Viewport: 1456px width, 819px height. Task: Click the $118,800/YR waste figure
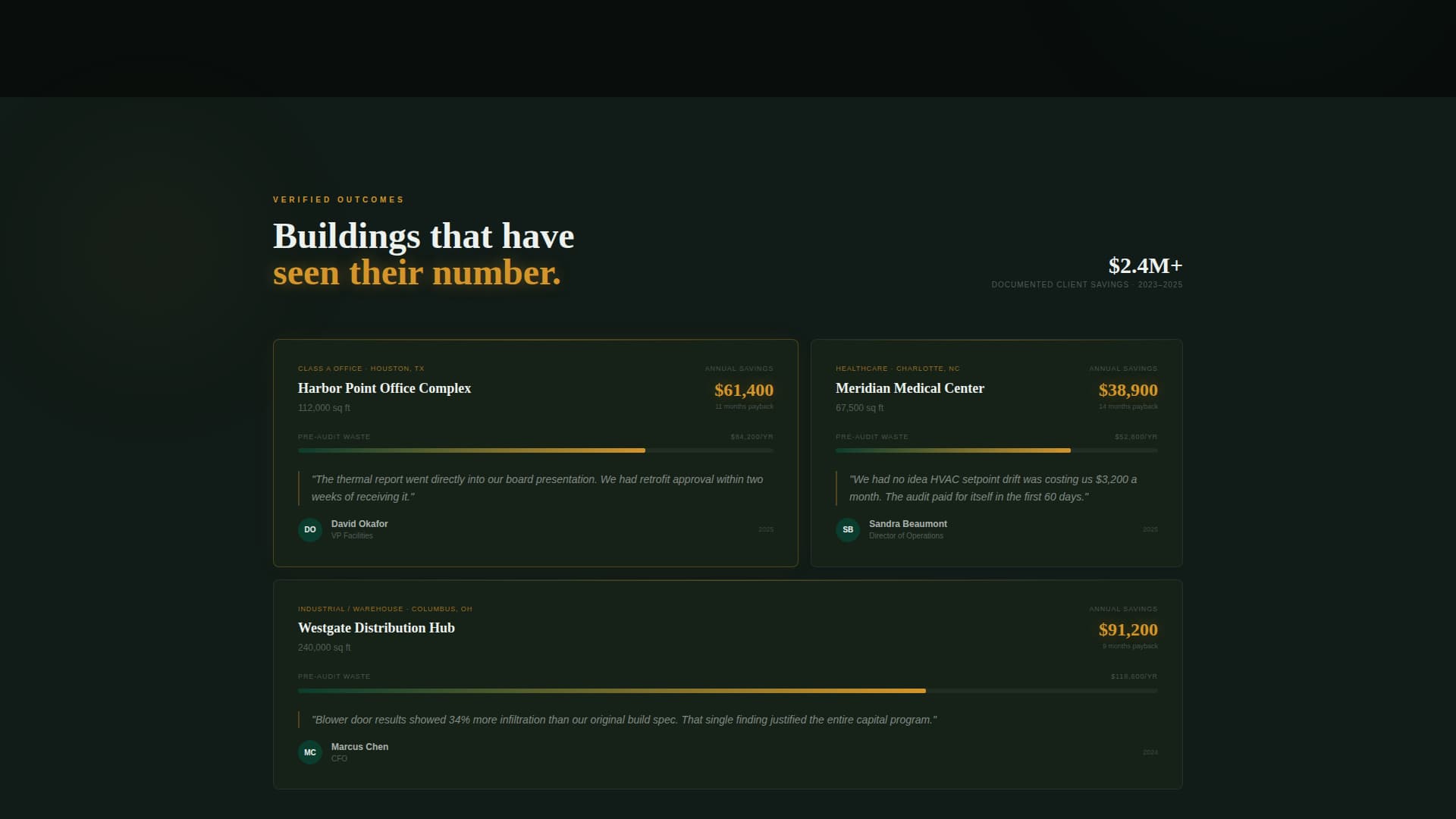click(1134, 675)
